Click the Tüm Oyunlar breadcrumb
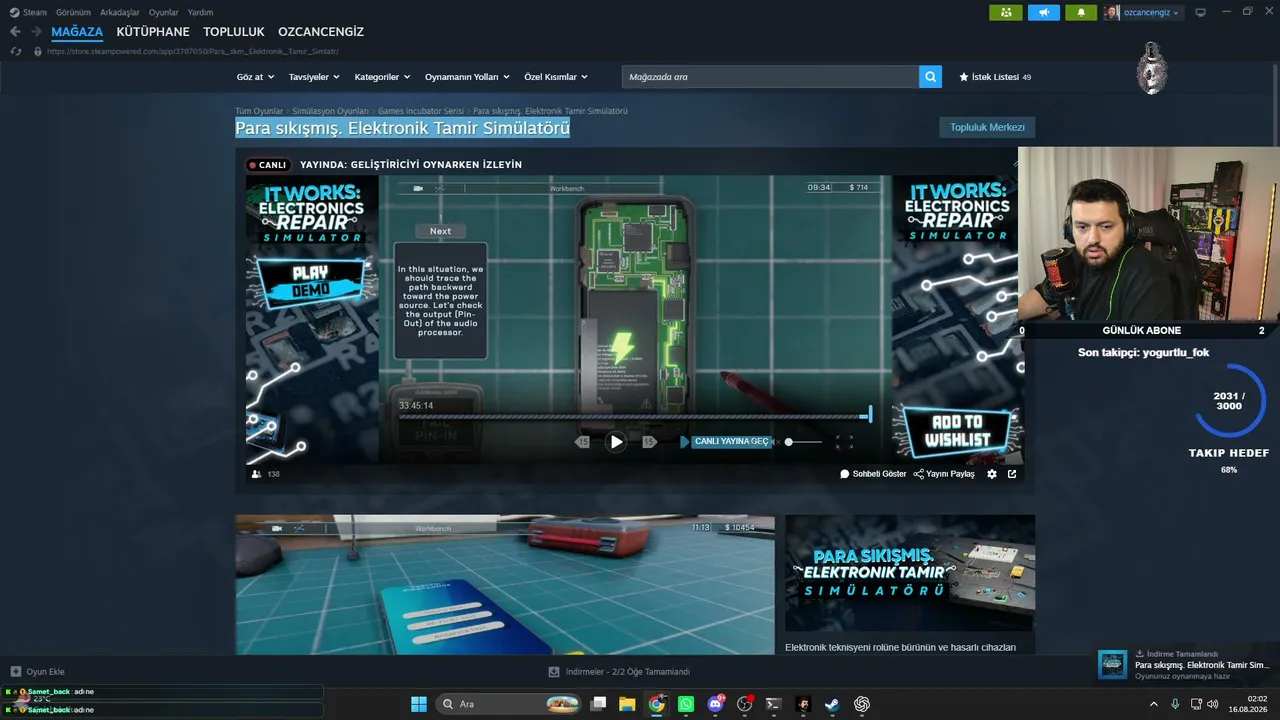The height and width of the screenshot is (720, 1280). [x=259, y=111]
